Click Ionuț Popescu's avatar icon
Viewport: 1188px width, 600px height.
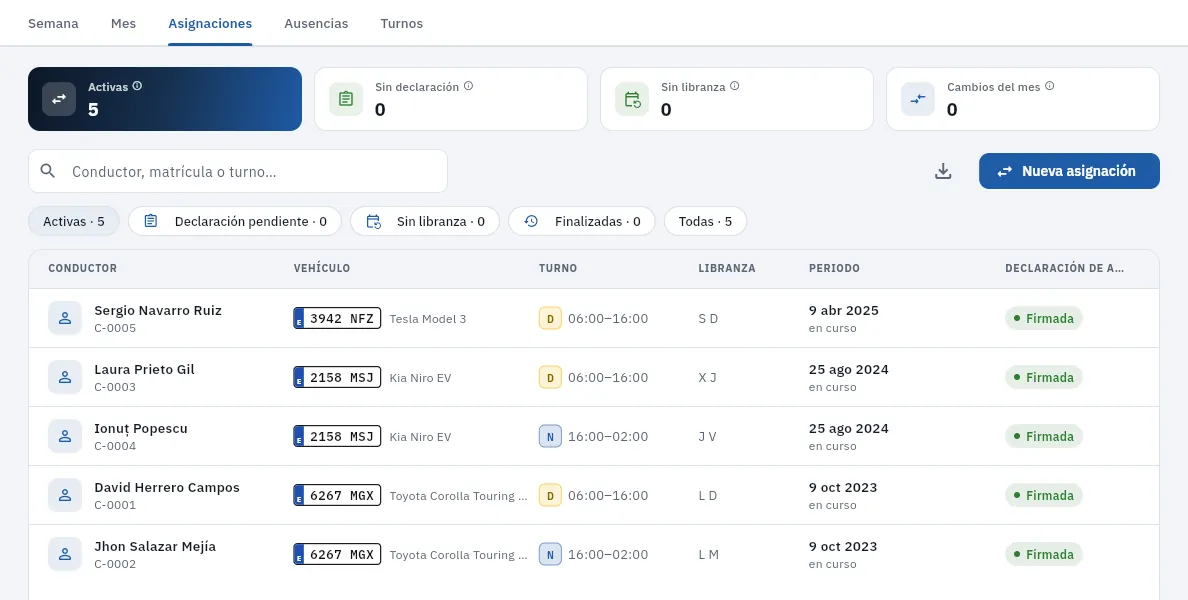tap(65, 436)
